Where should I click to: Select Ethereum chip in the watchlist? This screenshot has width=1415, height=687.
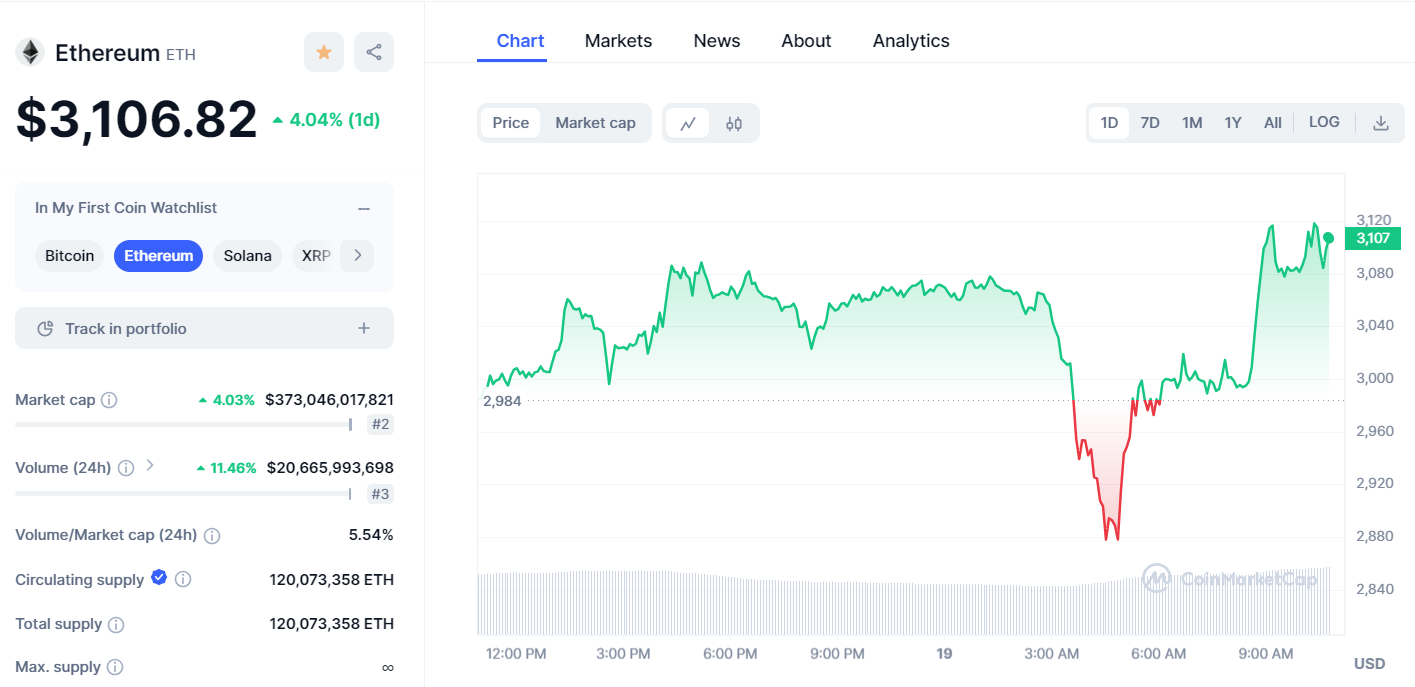tap(158, 256)
